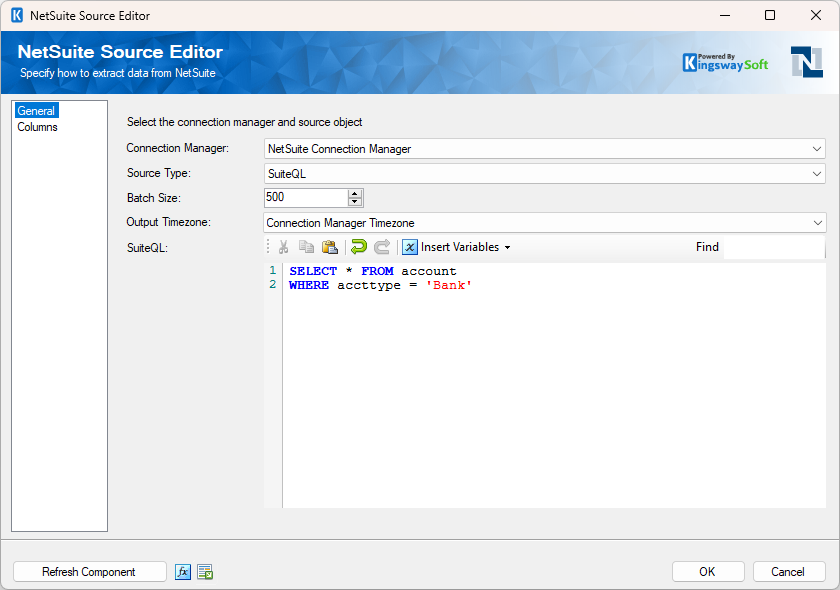Click the K app icon in title bar
This screenshot has height=590, width=840.
17,16
